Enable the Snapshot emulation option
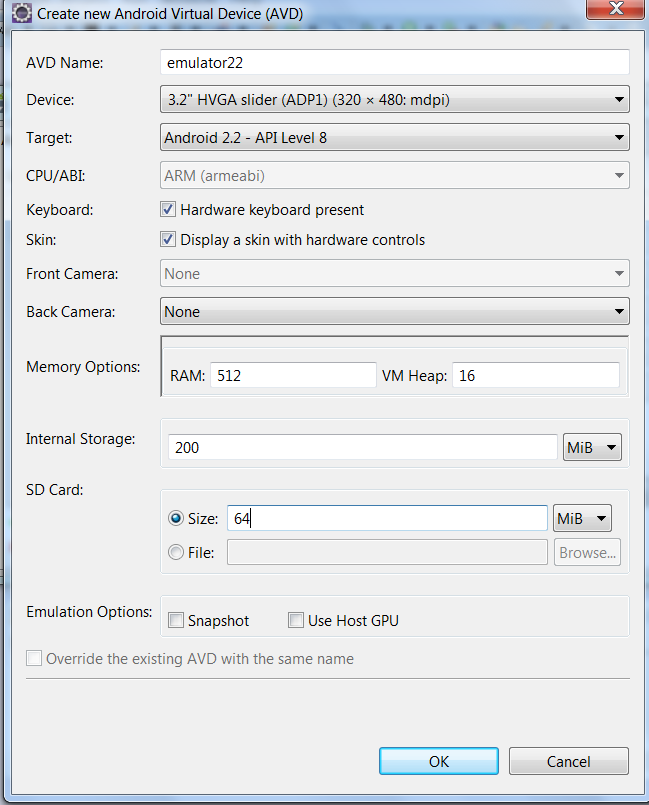649x805 pixels. 176,620
